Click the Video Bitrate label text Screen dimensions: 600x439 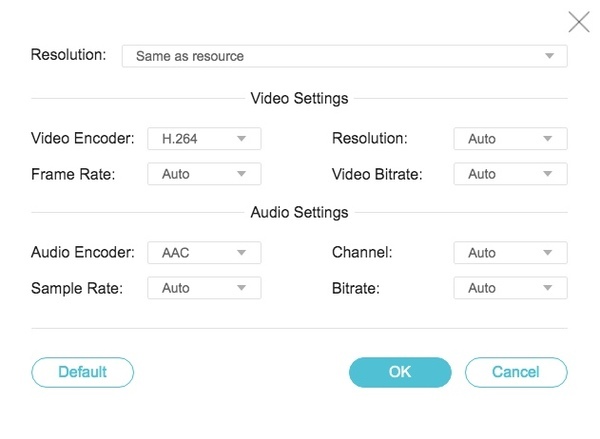click(x=377, y=174)
